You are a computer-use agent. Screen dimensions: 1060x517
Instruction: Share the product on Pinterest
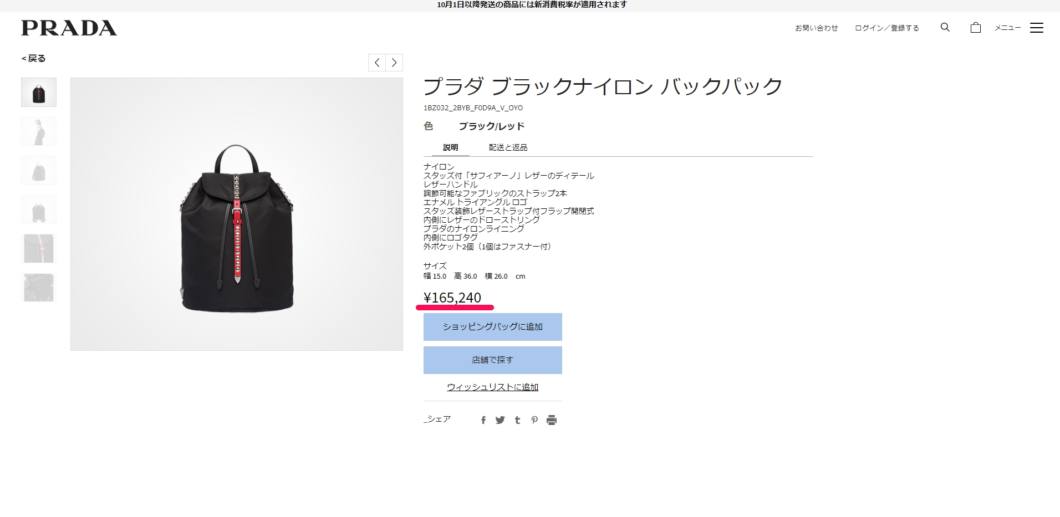534,420
